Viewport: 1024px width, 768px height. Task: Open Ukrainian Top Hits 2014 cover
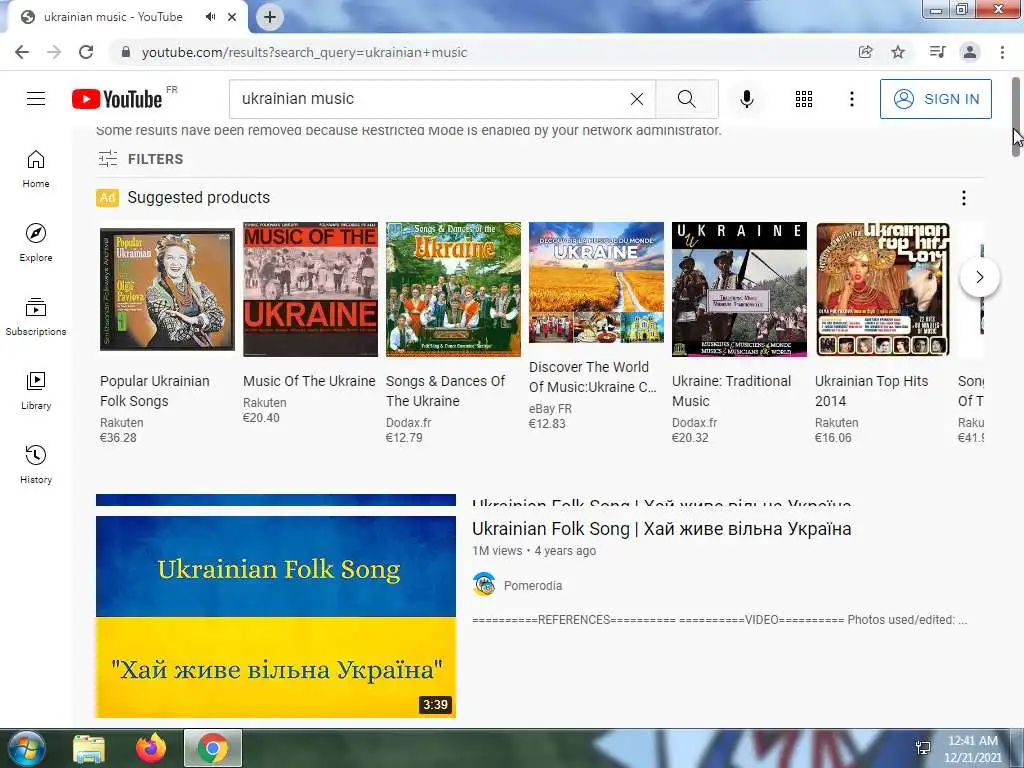(x=882, y=289)
